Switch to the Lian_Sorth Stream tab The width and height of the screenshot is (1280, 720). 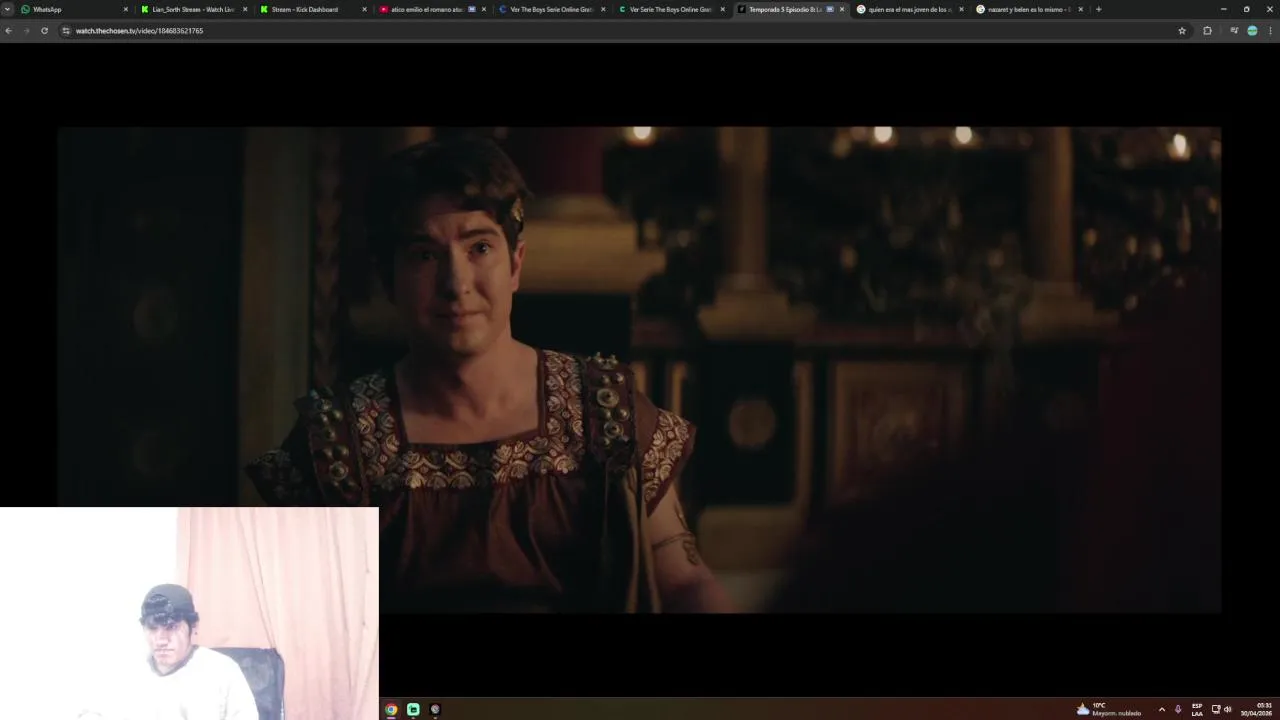(x=193, y=9)
